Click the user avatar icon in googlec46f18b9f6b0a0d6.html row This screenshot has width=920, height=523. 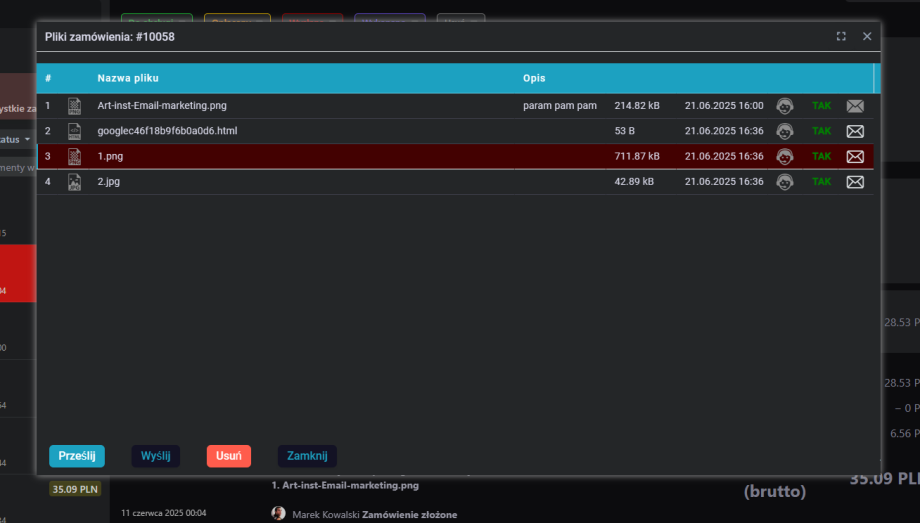[786, 131]
